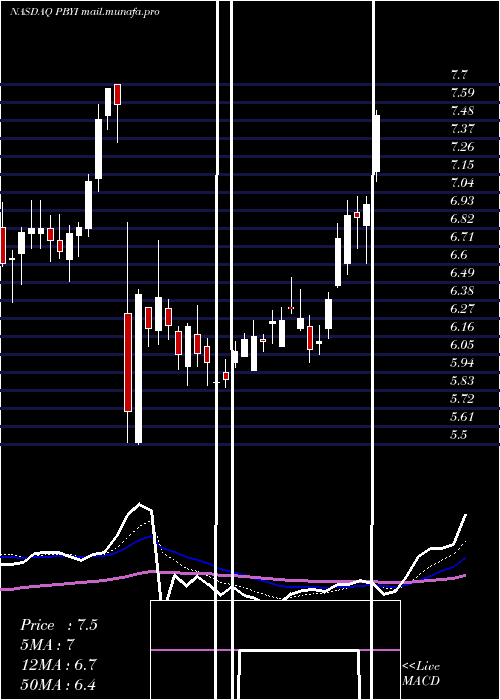This screenshot has width=500, height=700.
Task: Click the 5.83 price axis label
Action: (462, 381)
